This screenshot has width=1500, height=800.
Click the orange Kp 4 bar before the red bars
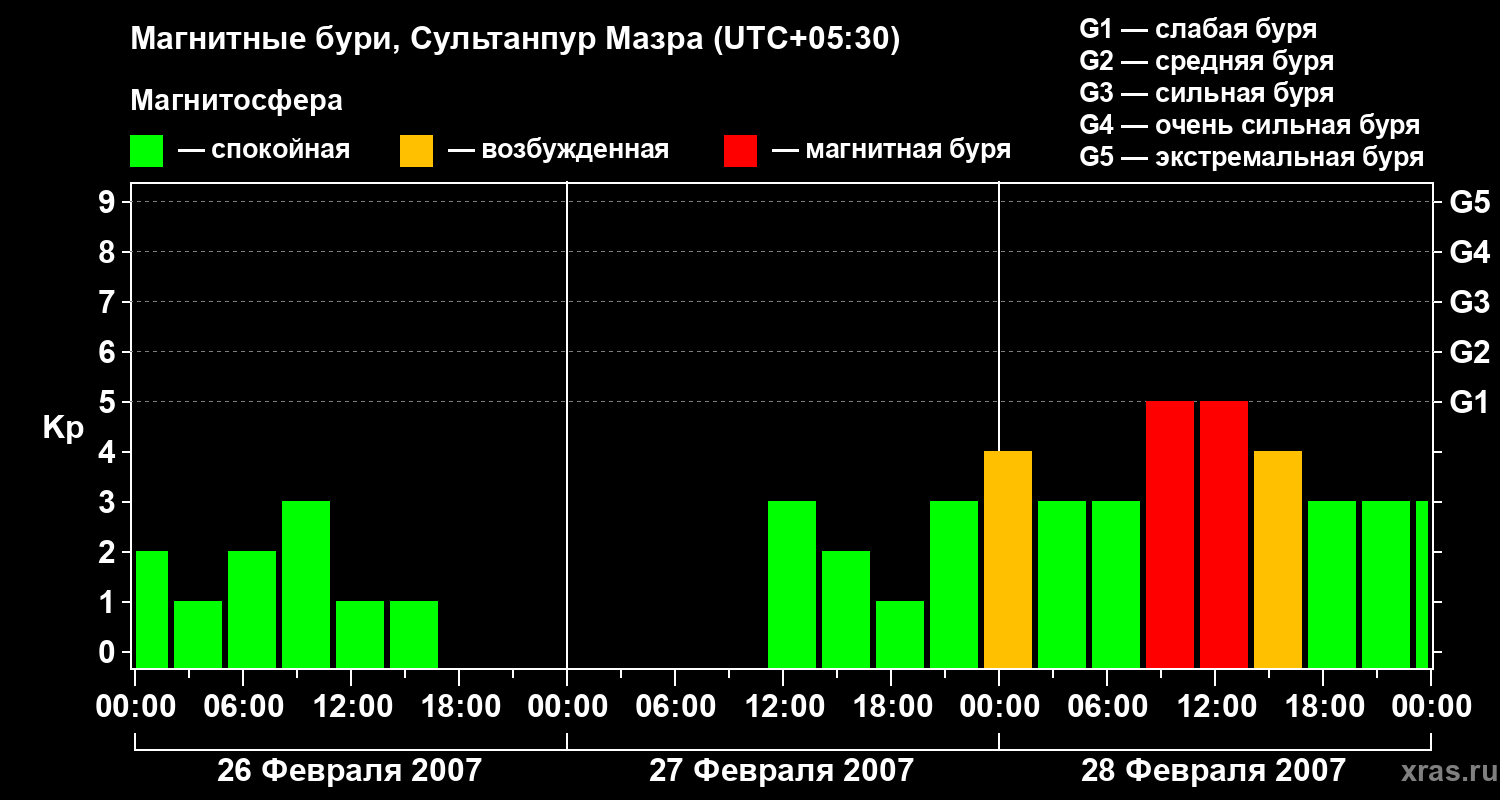(1008, 559)
